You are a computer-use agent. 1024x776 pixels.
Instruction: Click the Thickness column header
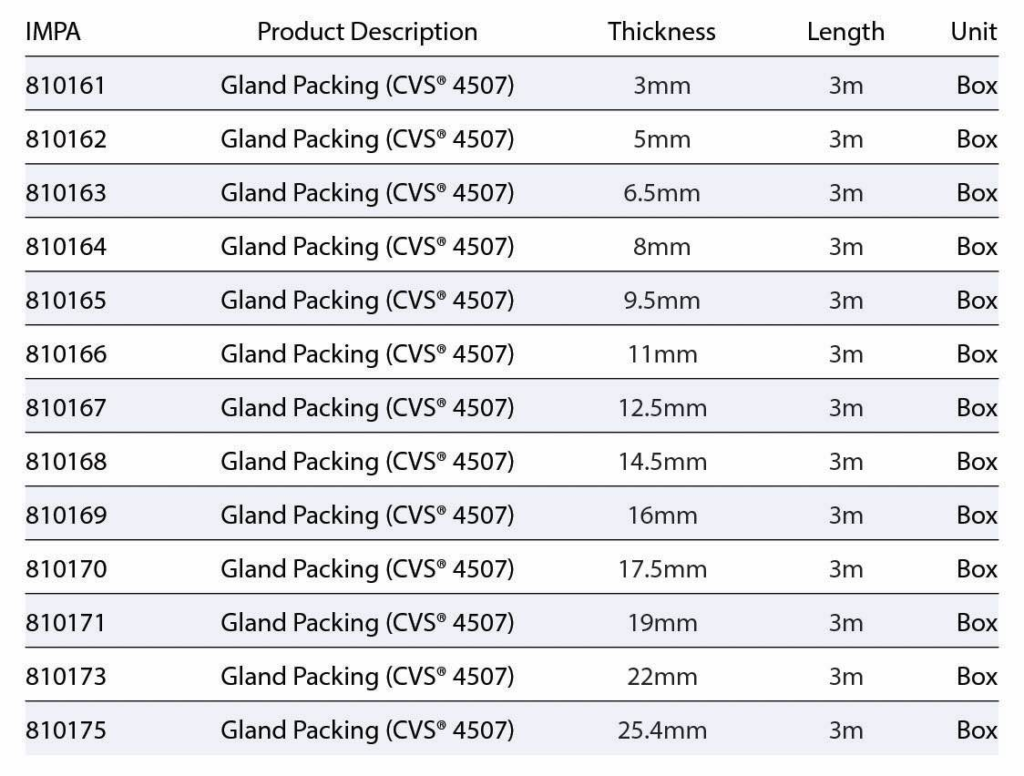[x=661, y=32]
